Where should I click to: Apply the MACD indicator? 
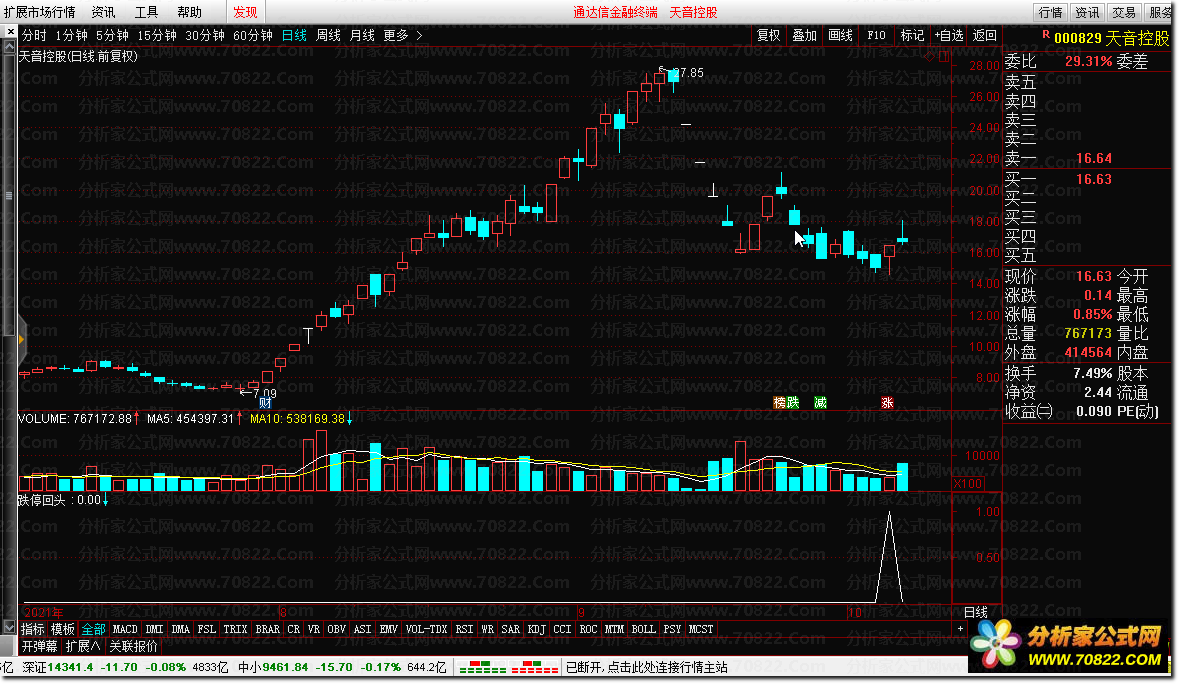[125, 629]
